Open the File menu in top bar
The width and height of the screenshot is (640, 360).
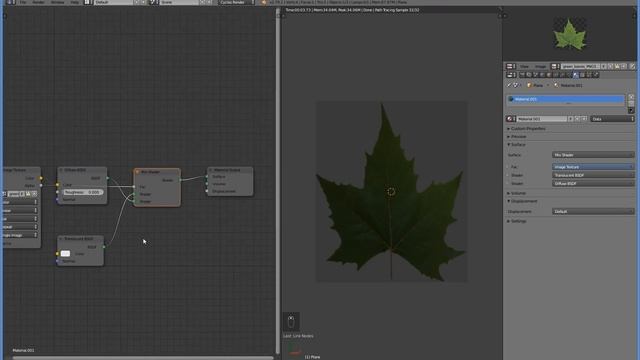(x=23, y=2)
